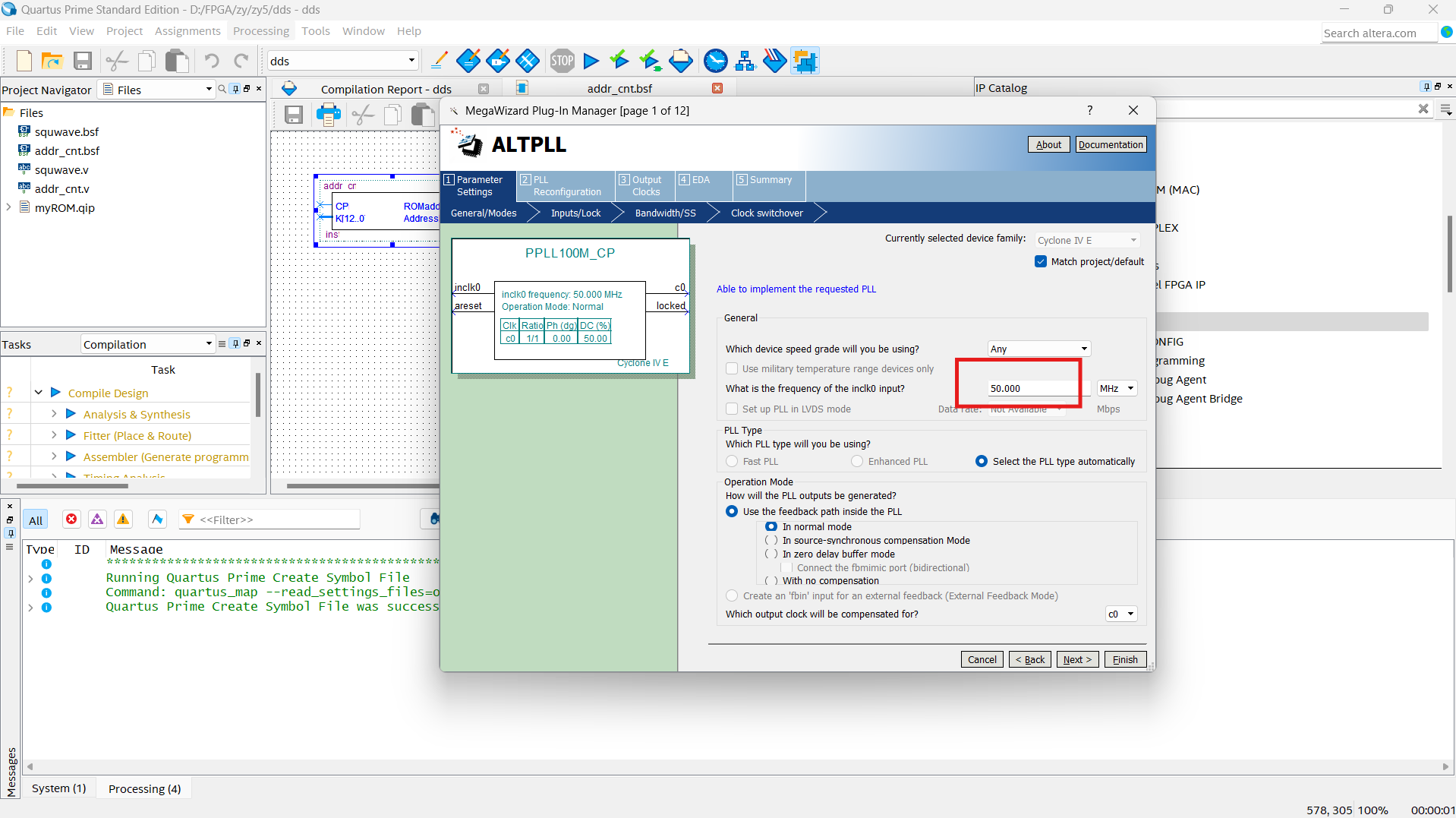Save schematic with editor toolbar disk icon

294,115
